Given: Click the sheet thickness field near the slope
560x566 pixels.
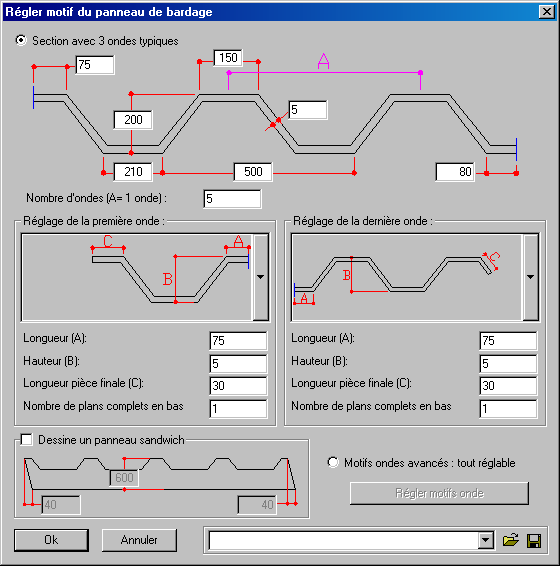Looking at the screenshot, I should 308,110.
